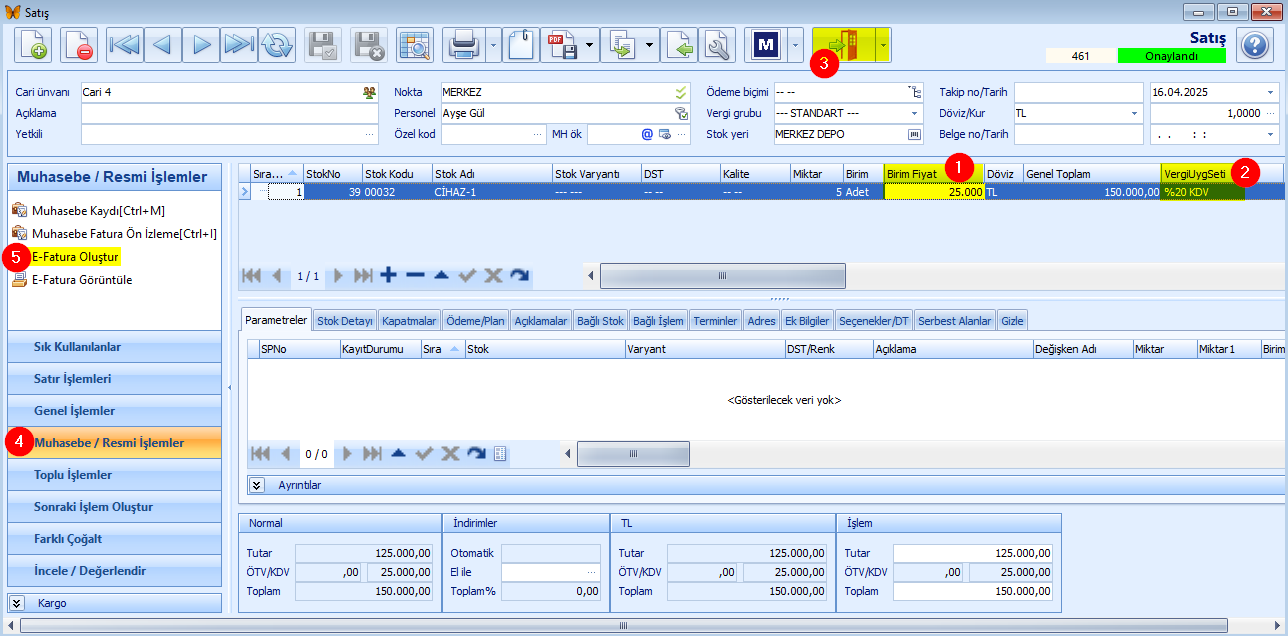Click the PDF save icon
The height and width of the screenshot is (636, 1288).
pyautogui.click(x=560, y=45)
